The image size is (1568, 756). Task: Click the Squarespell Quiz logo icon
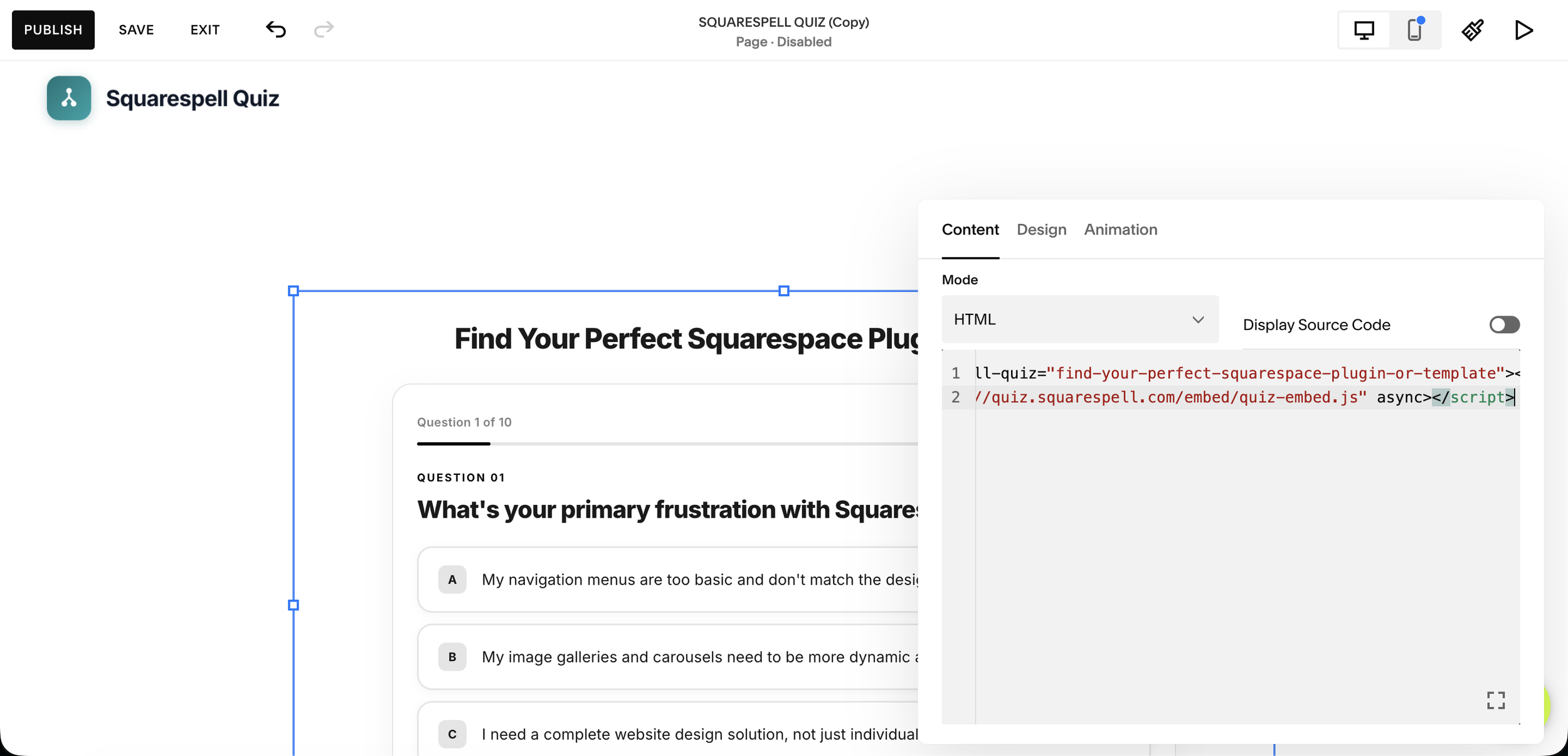click(x=69, y=98)
